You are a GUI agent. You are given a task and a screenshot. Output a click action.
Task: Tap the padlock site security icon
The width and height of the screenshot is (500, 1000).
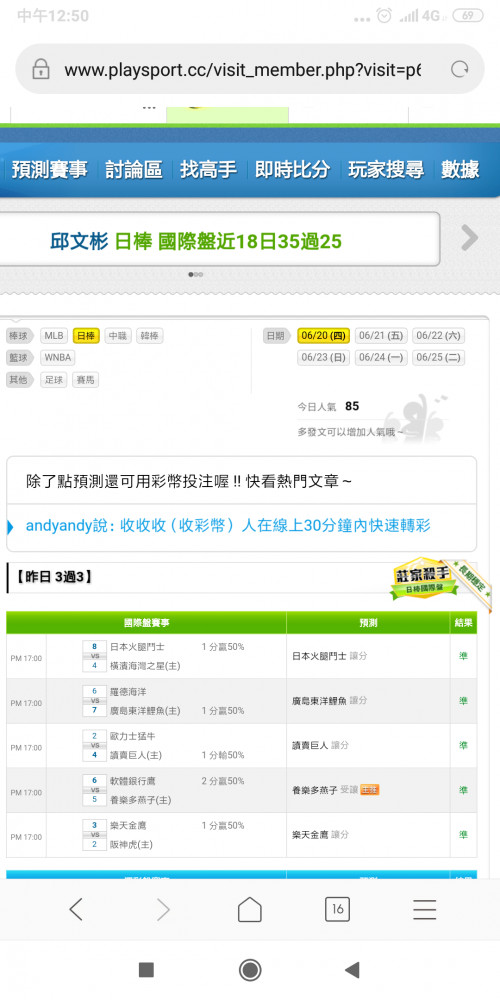(41, 70)
